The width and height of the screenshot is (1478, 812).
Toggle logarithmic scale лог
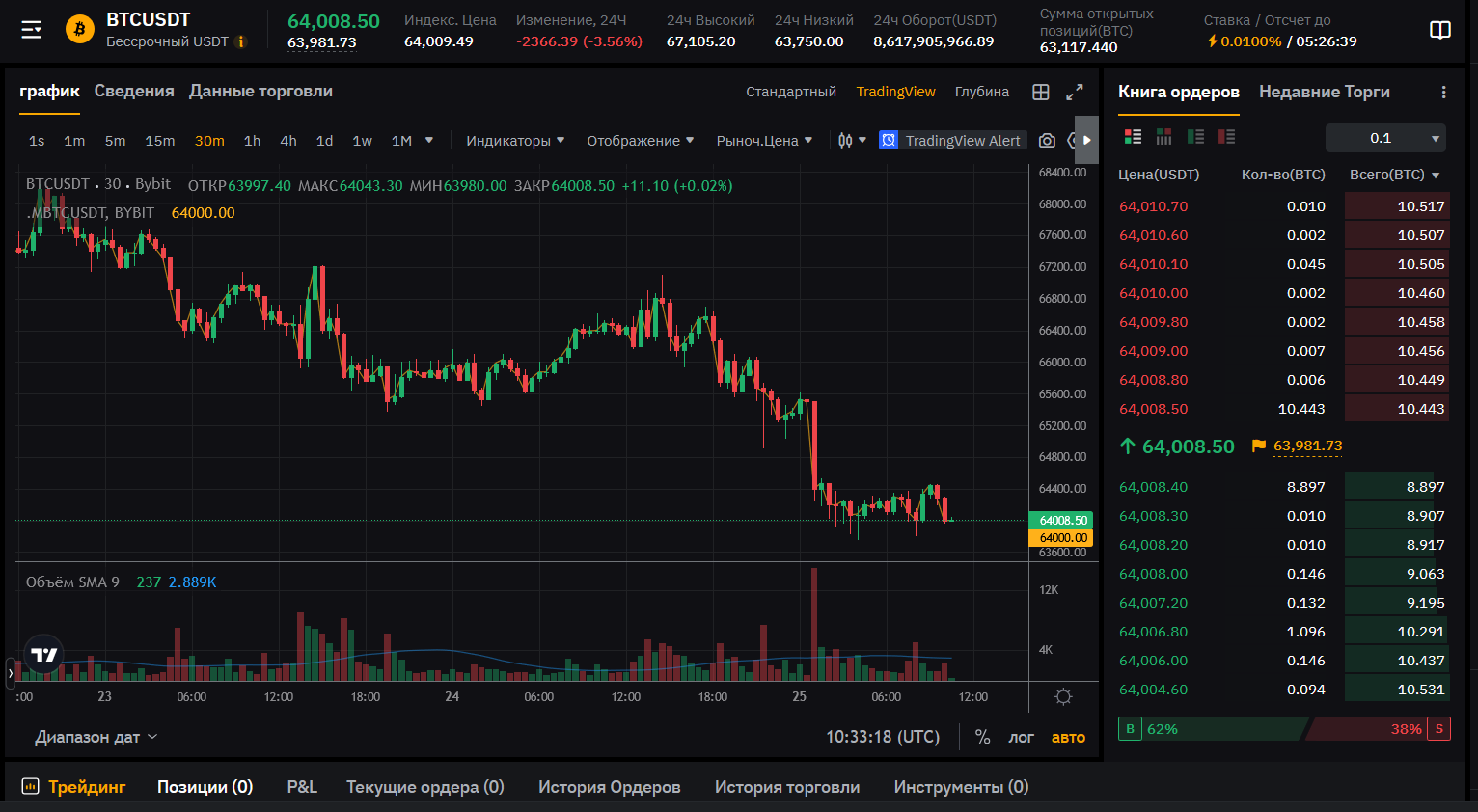(x=1021, y=737)
